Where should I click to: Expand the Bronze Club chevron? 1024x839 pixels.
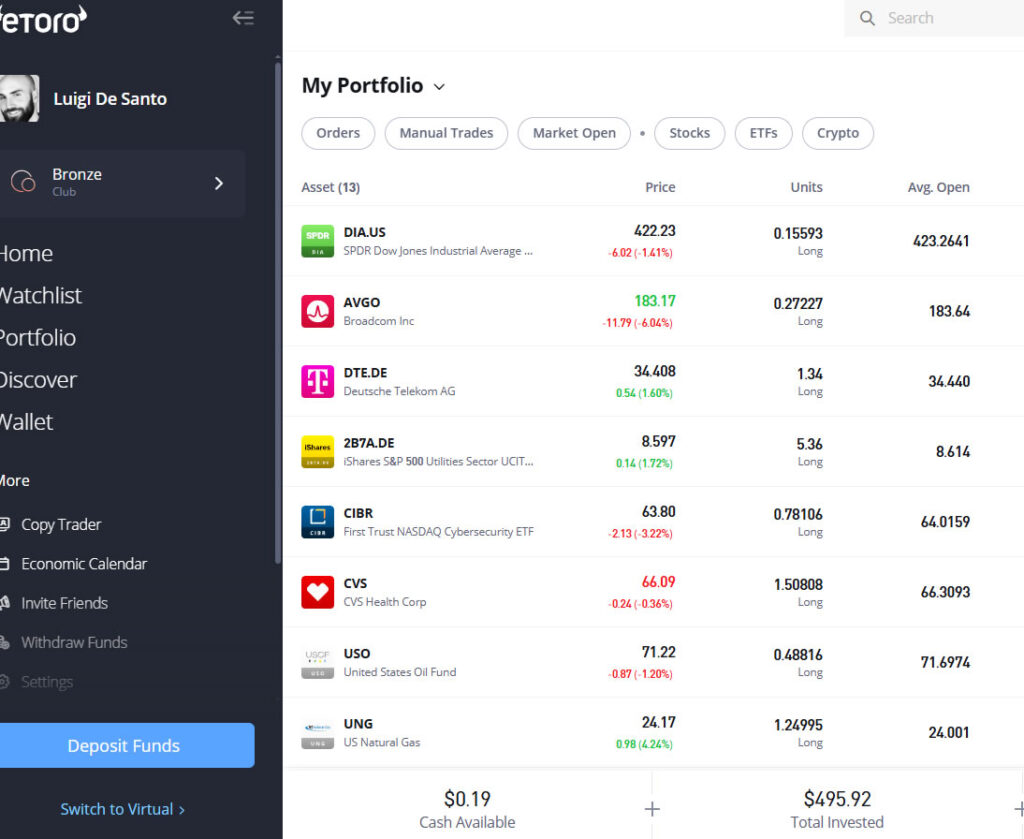[219, 183]
